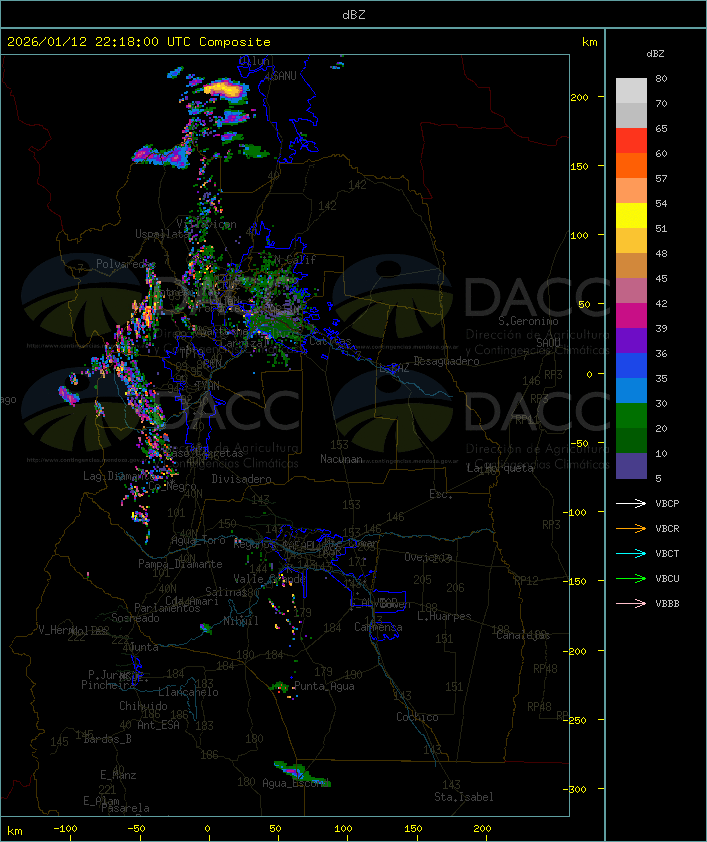Viewport: 707px width, 842px height.
Task: Click the green VBCU arrow in the legend
Action: tap(631, 579)
